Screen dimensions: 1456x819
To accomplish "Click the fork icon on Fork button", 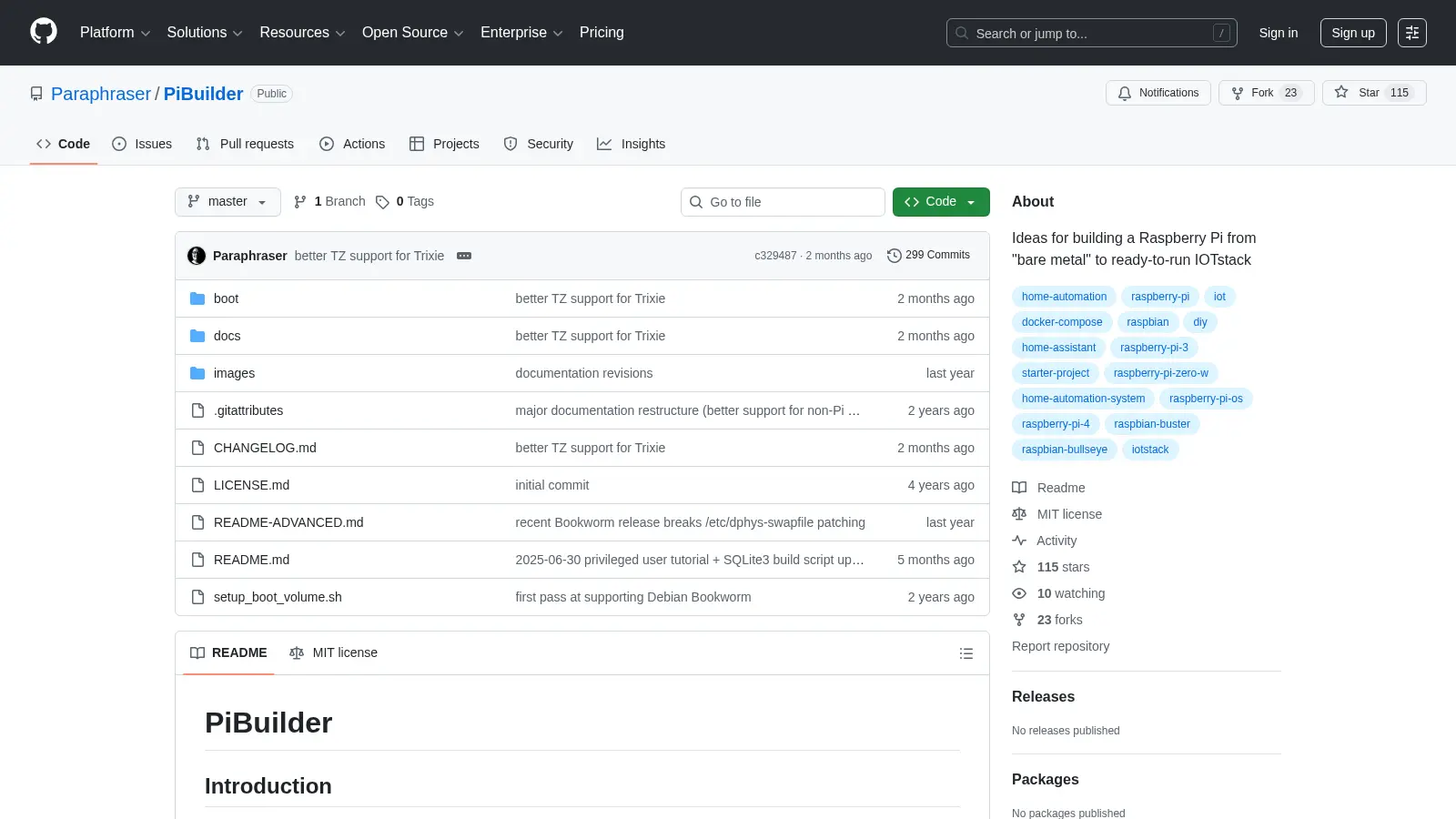I will click(x=1238, y=93).
